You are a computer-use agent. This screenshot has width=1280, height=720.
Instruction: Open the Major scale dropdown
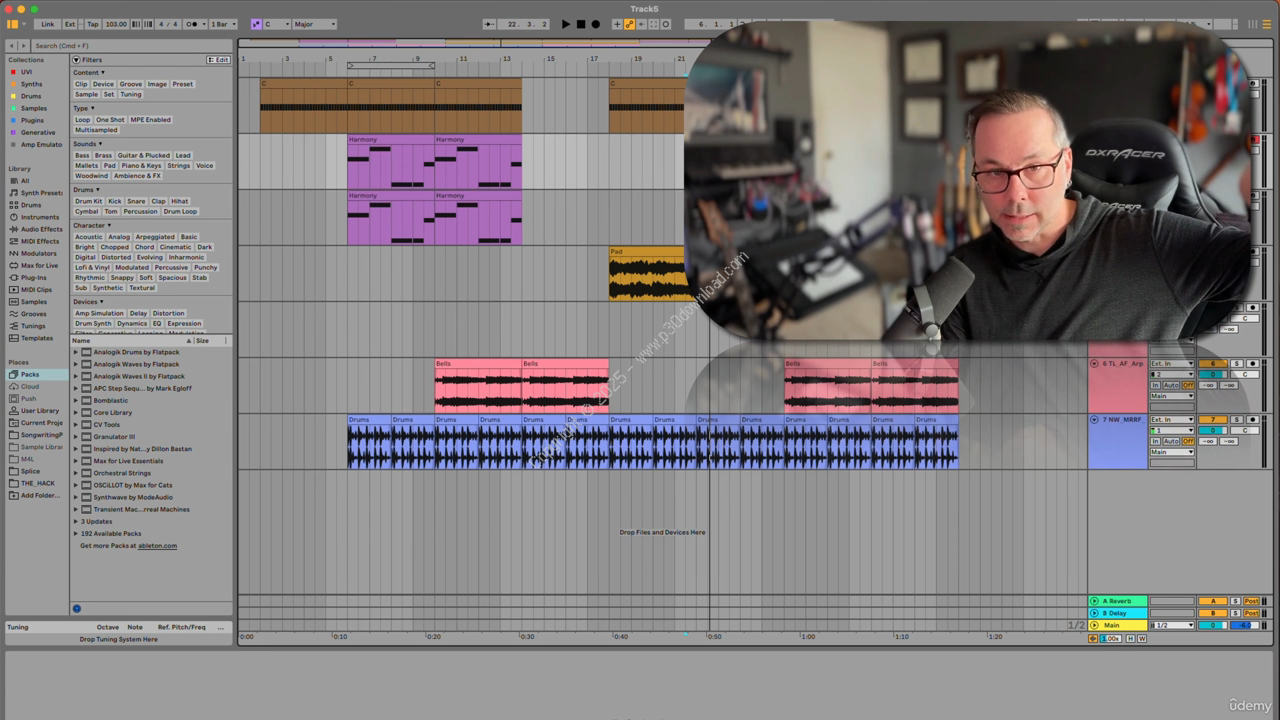315,24
